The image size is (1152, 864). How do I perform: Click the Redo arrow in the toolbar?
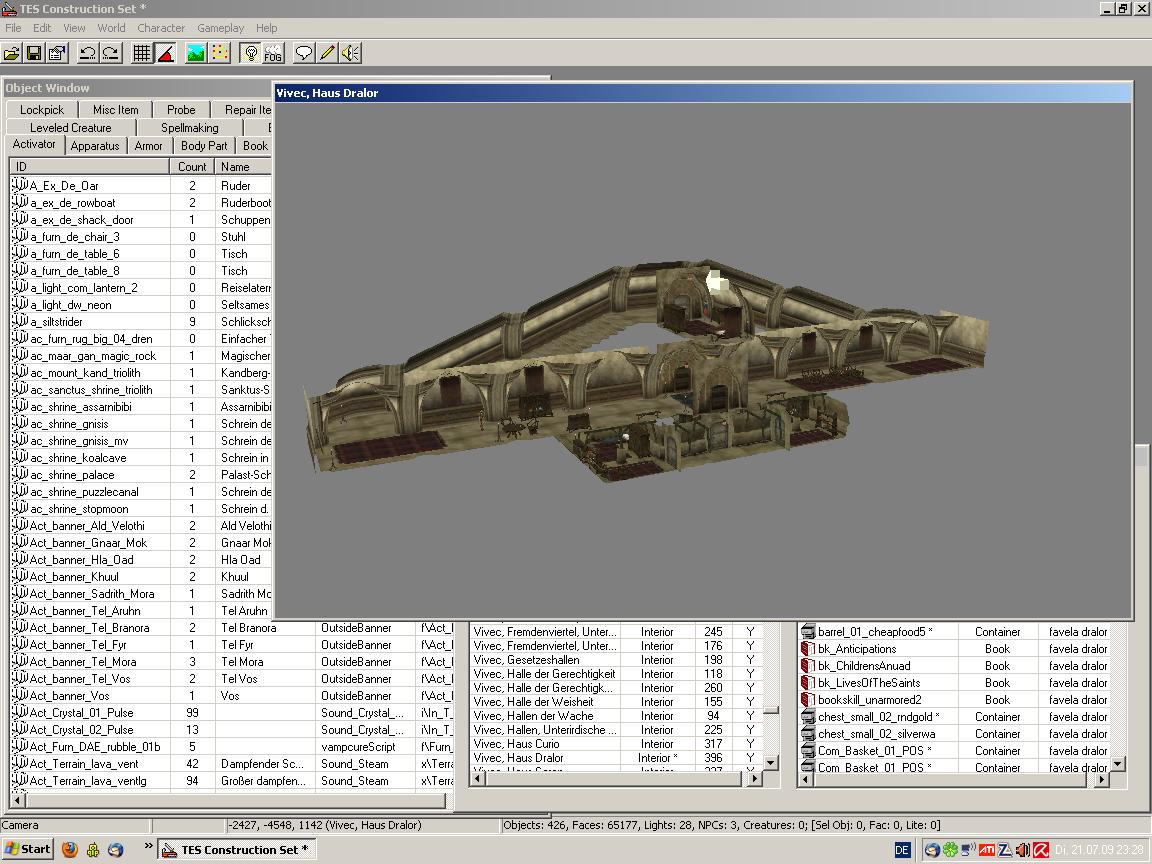click(x=110, y=53)
